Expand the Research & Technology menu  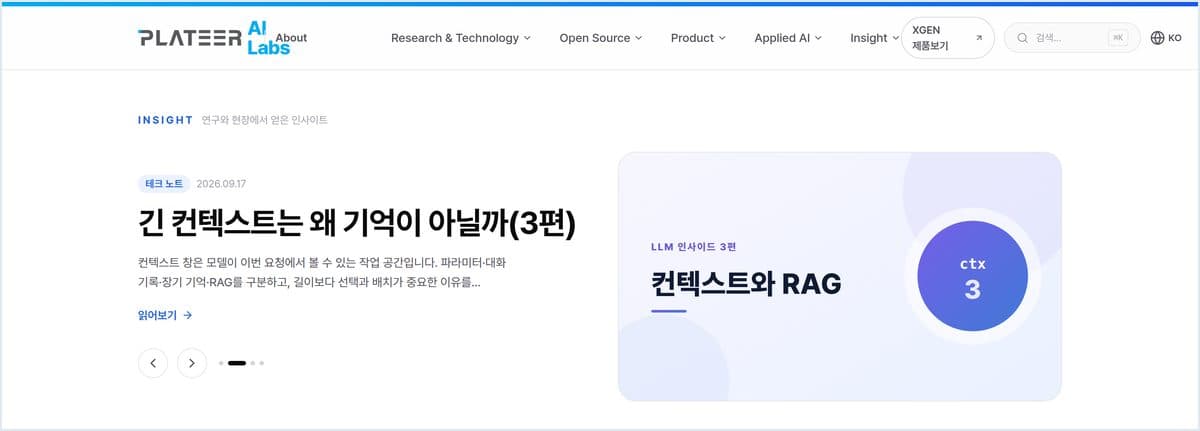[x=460, y=38]
